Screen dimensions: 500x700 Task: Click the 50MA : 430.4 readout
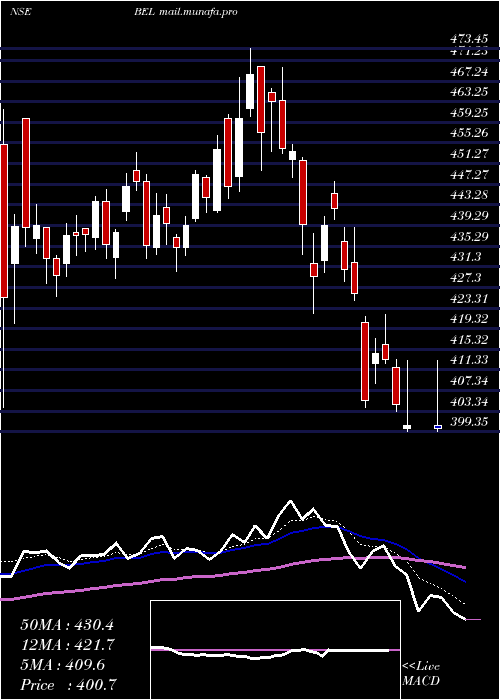tap(67, 625)
